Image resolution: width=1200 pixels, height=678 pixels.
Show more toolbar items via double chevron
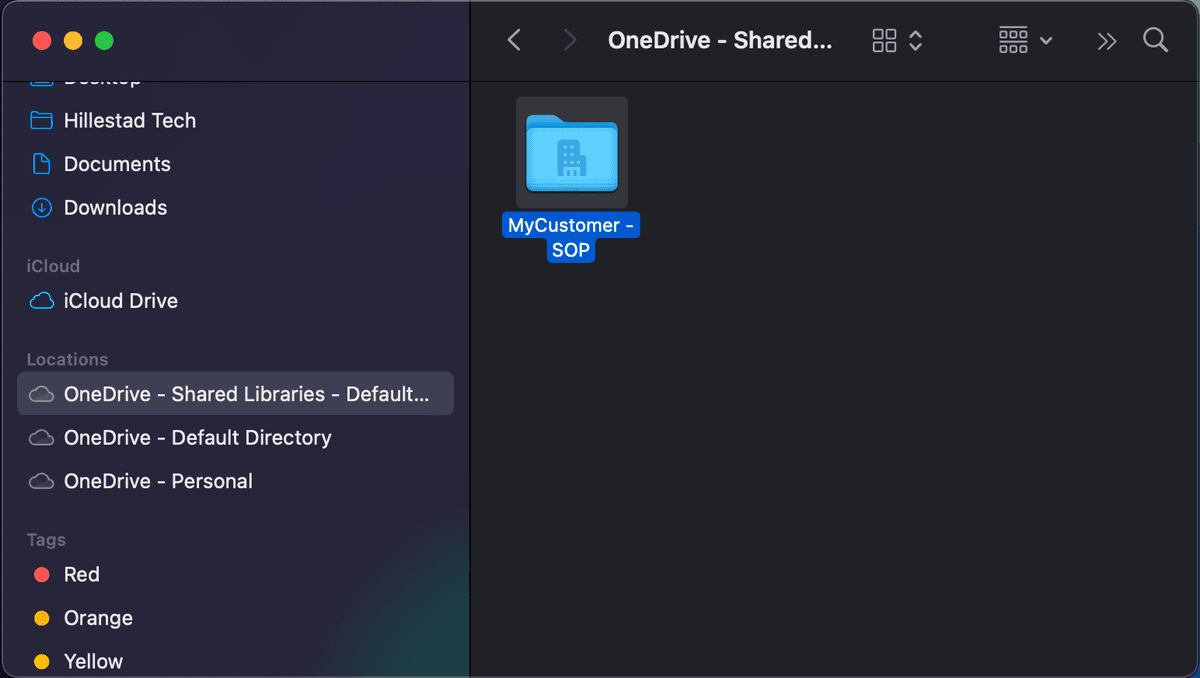click(1106, 41)
